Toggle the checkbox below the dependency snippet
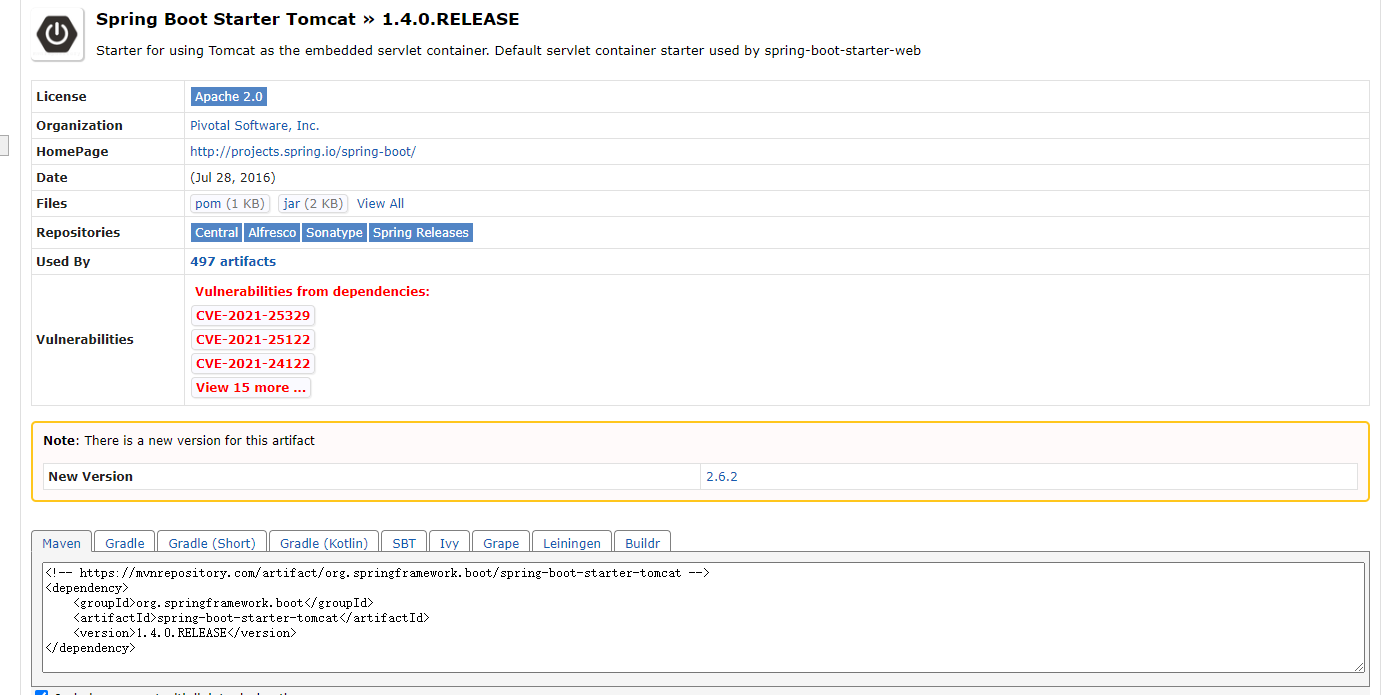Screen dimensions: 1389x695 [41, 692]
